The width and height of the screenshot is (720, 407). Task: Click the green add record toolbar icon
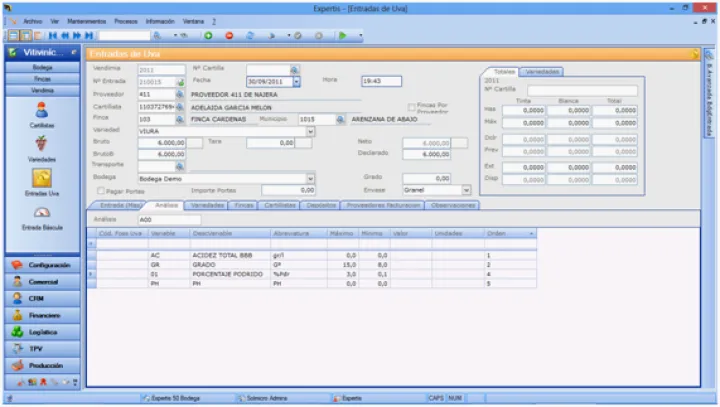point(208,35)
